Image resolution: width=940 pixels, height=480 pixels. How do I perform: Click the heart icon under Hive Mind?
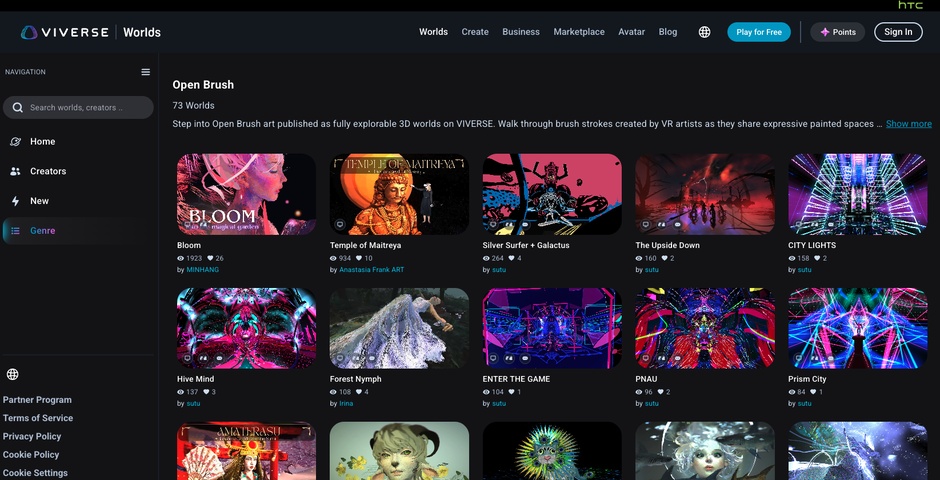point(206,392)
